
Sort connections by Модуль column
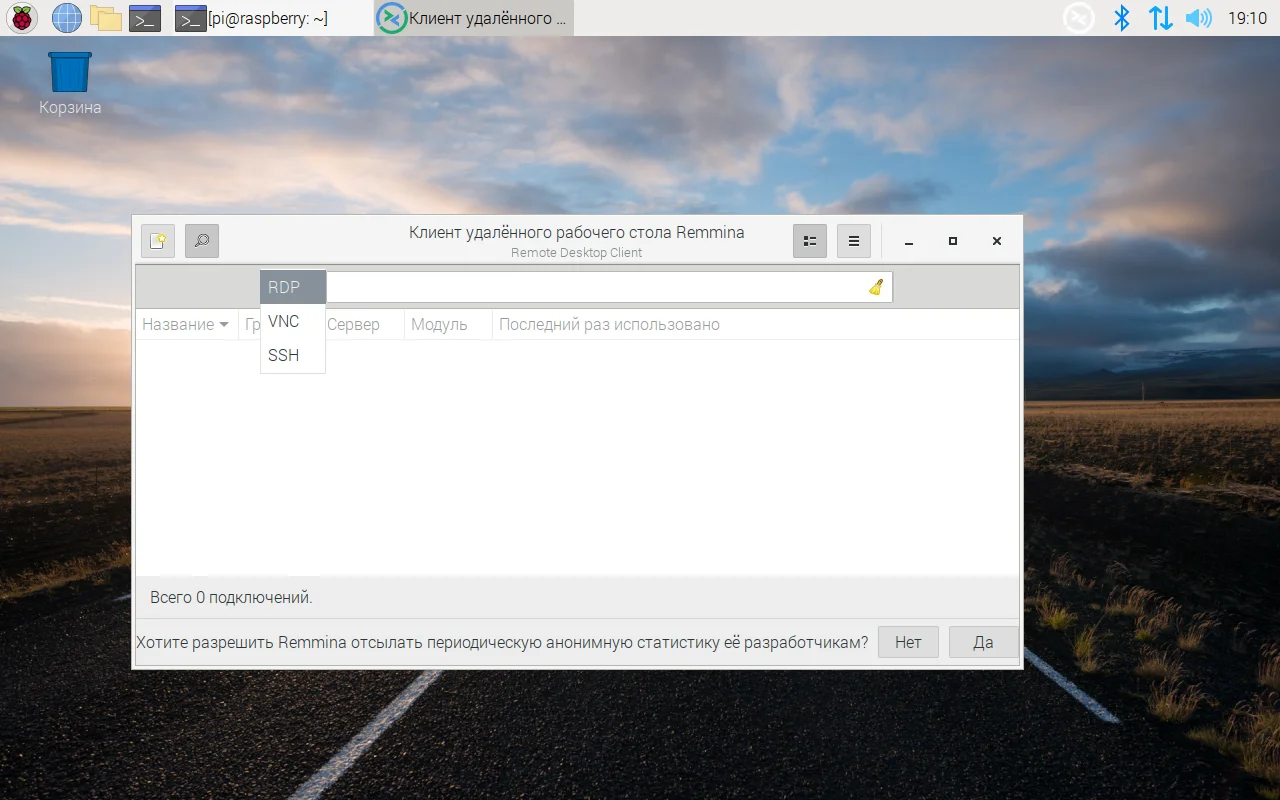pyautogui.click(x=448, y=324)
